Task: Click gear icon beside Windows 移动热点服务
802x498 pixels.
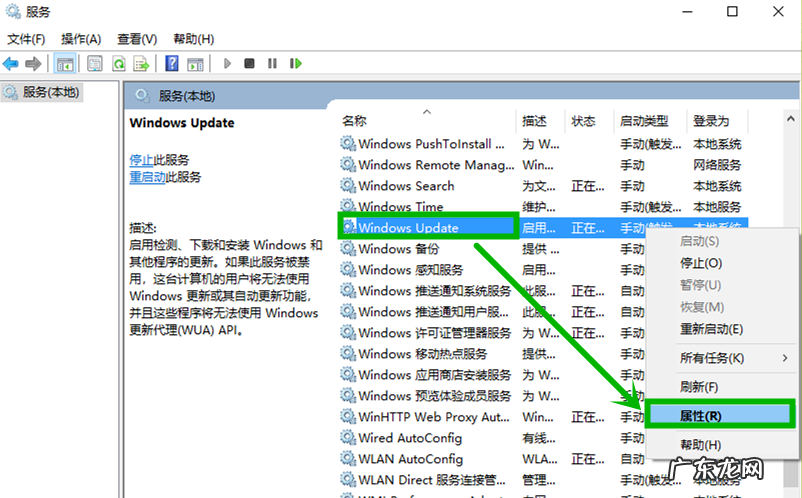Action: click(x=348, y=353)
